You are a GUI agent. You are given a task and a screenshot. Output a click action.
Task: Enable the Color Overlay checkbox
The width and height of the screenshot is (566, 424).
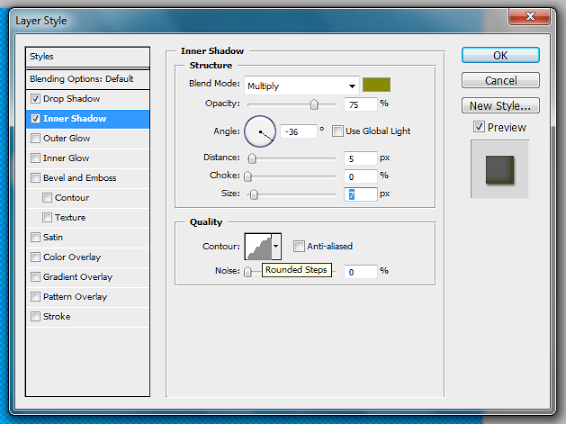click(x=35, y=257)
